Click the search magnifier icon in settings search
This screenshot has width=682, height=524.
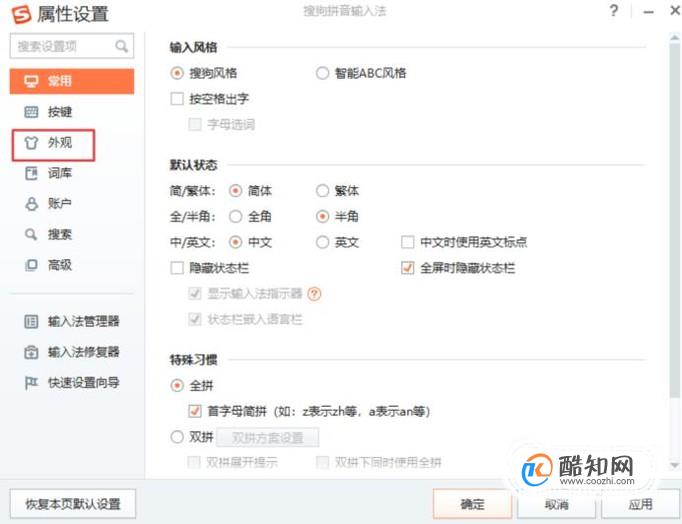tap(121, 46)
